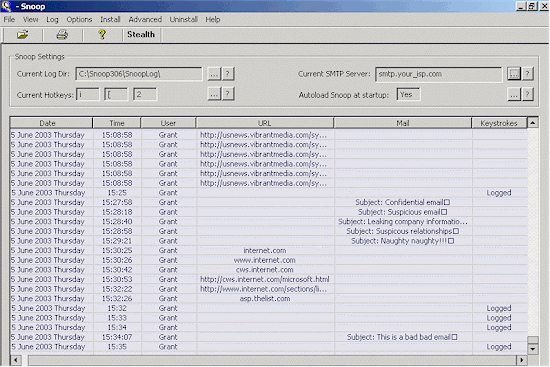Click the vertical scrollbar up arrow
This screenshot has width=550, height=367.
click(533, 123)
